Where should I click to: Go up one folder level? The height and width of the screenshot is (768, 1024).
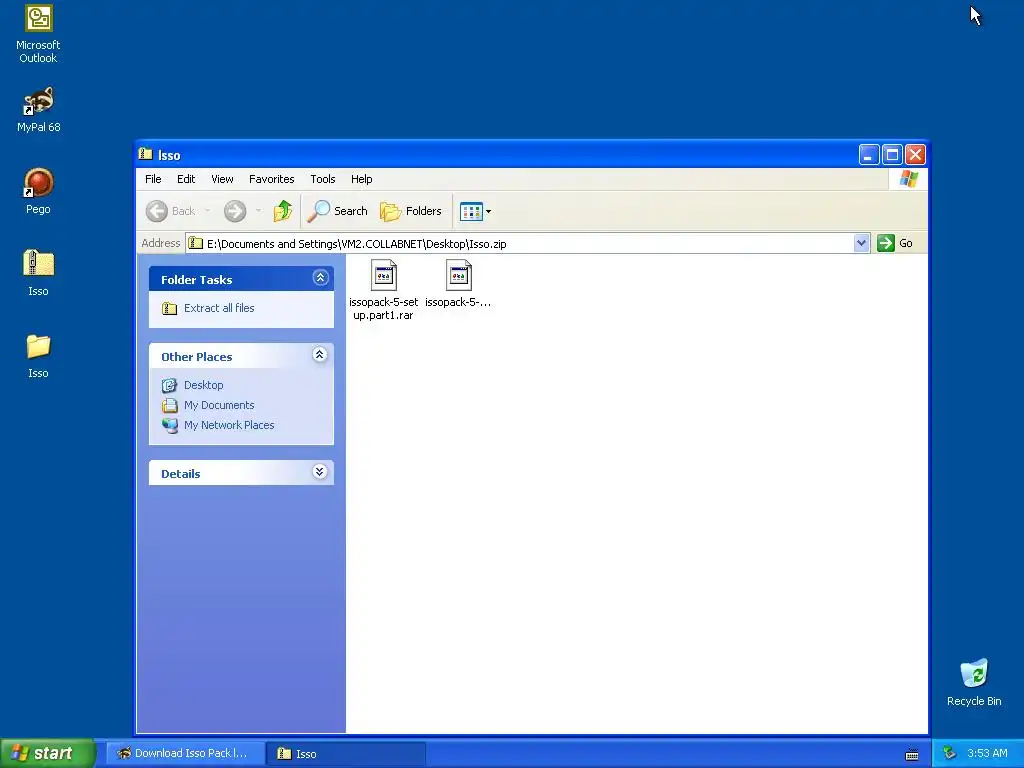click(x=283, y=211)
